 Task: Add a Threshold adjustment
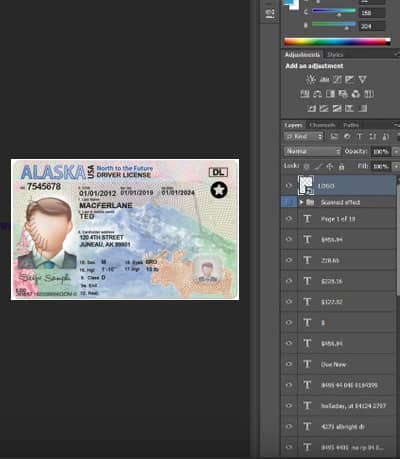[x=337, y=108]
